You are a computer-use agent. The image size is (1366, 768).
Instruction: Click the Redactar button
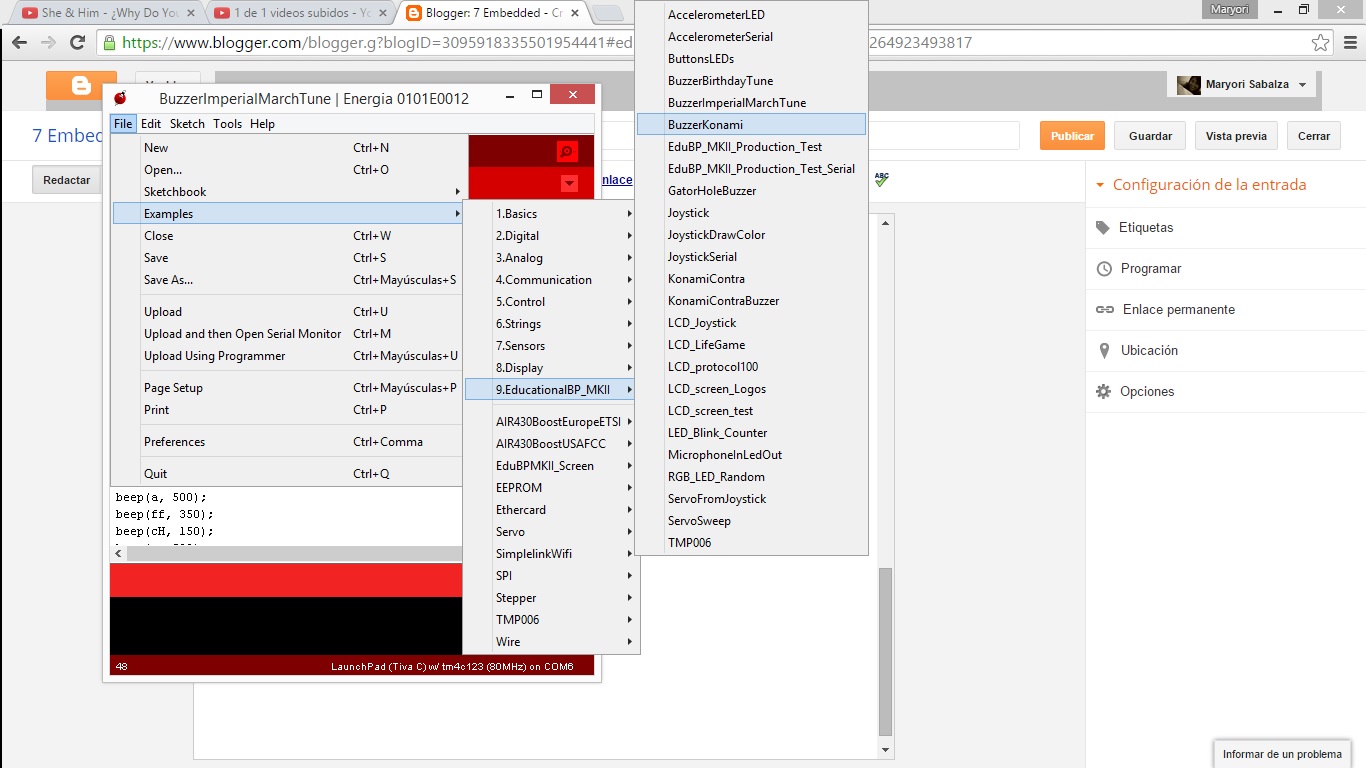[x=67, y=180]
